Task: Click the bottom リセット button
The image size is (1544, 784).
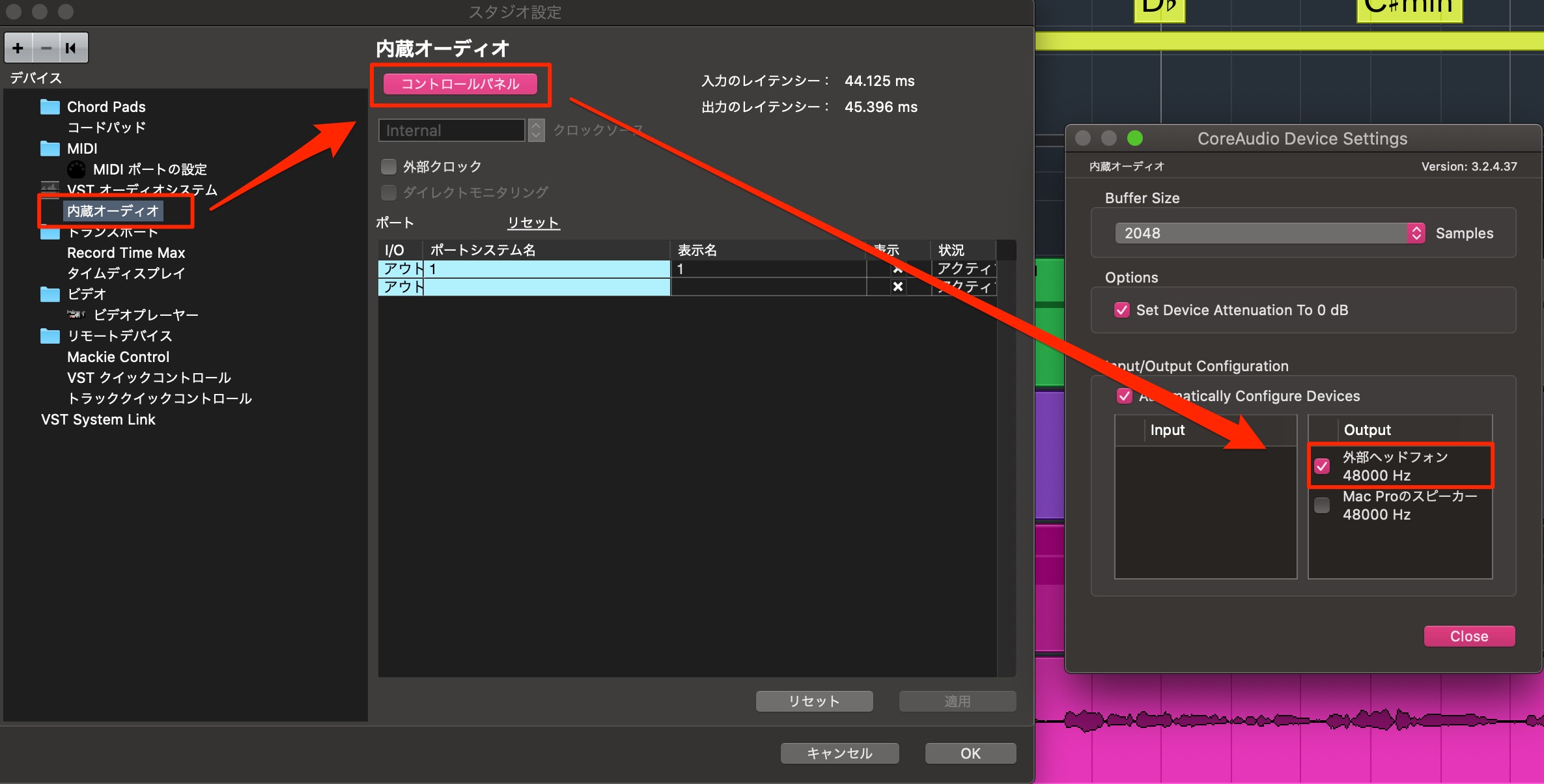Action: [814, 701]
